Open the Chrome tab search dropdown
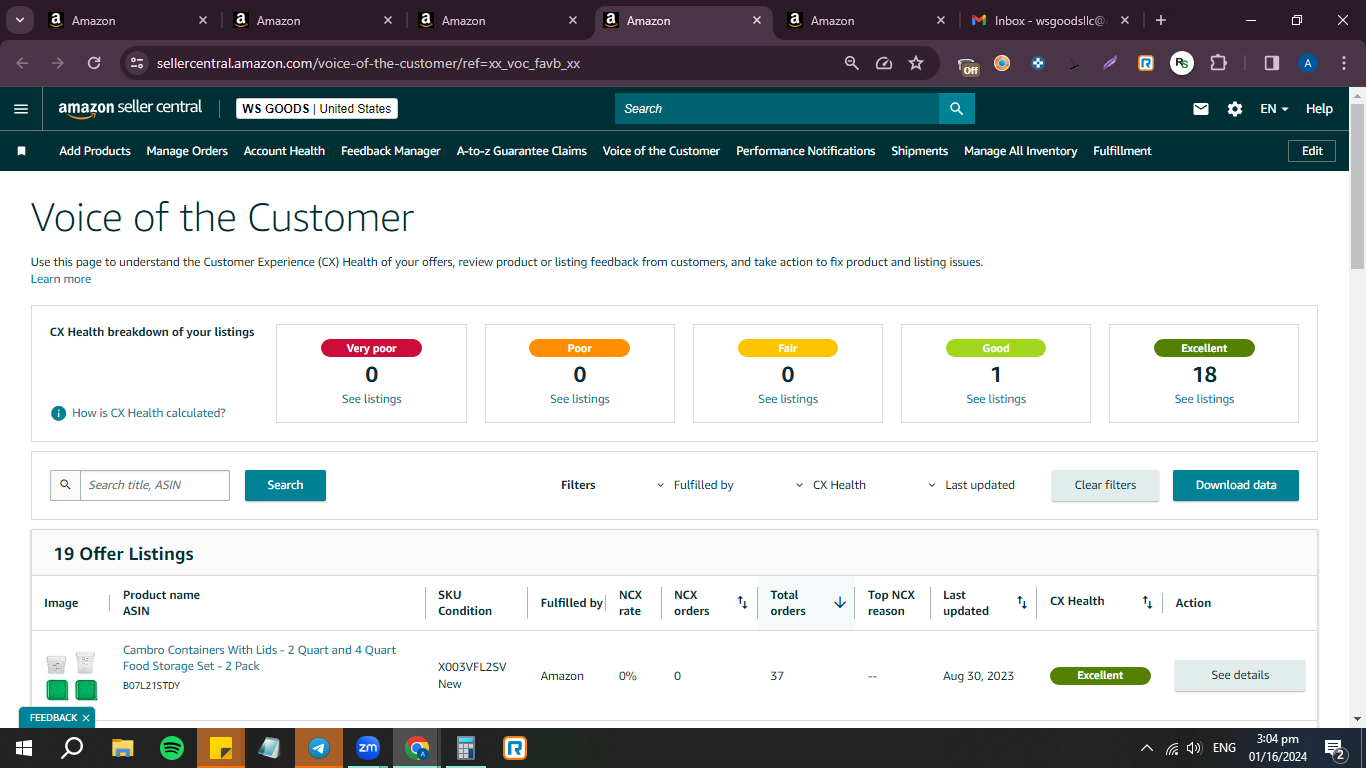The height and width of the screenshot is (768, 1366). point(19,20)
